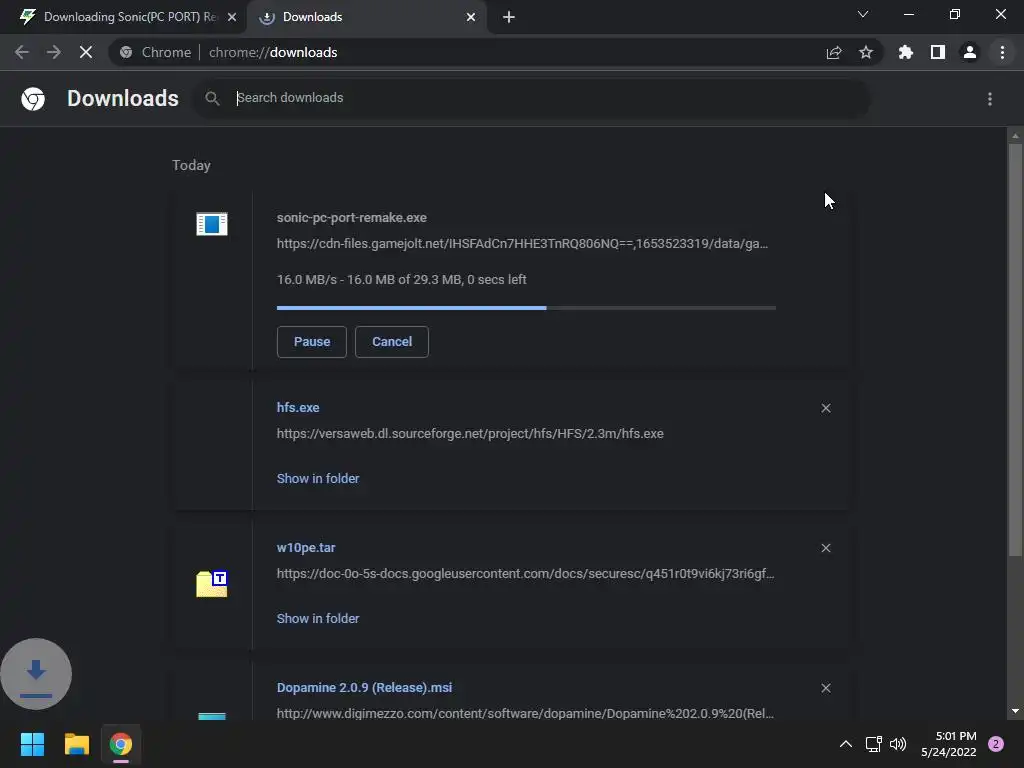Click the w10pe.tar archive icon
This screenshot has height=768, width=1024.
click(x=212, y=583)
